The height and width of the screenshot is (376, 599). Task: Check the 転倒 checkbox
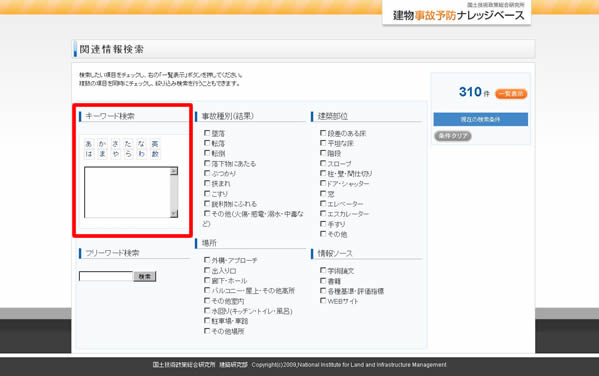pos(207,153)
